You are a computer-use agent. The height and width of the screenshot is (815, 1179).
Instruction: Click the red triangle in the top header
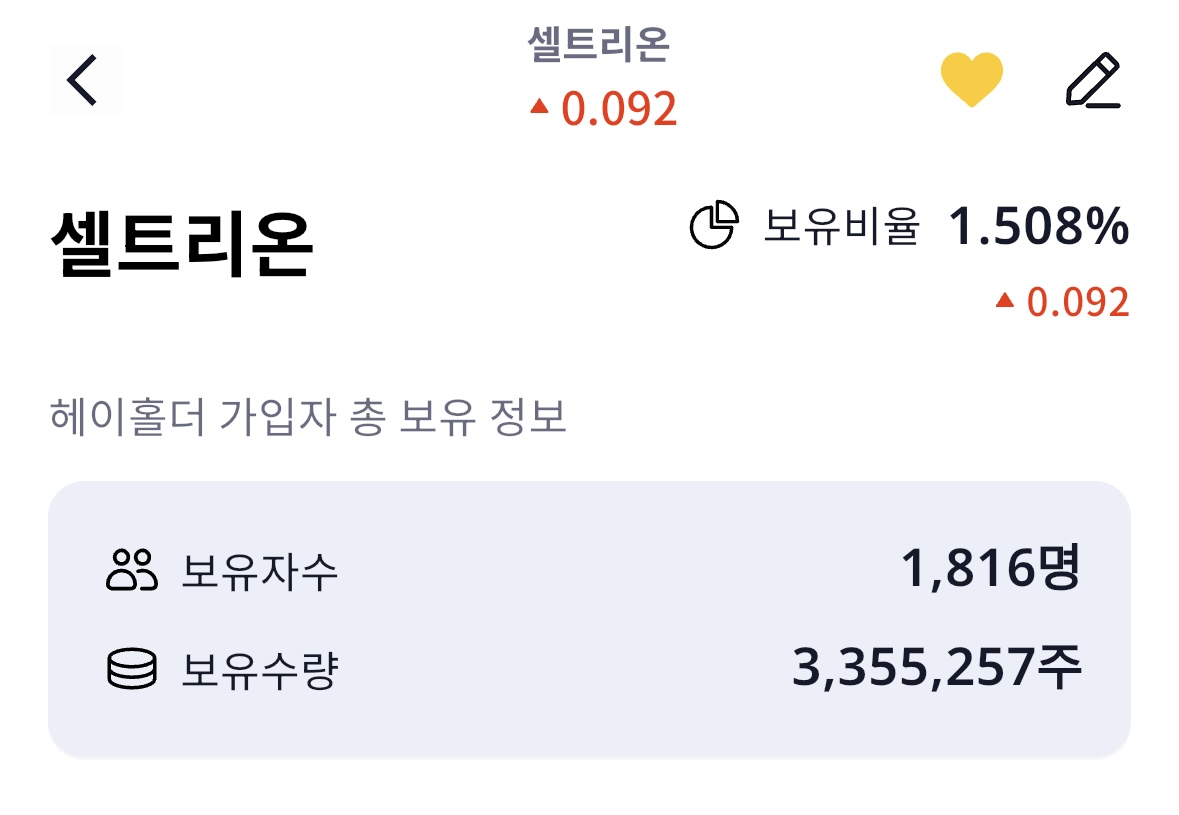coord(540,106)
